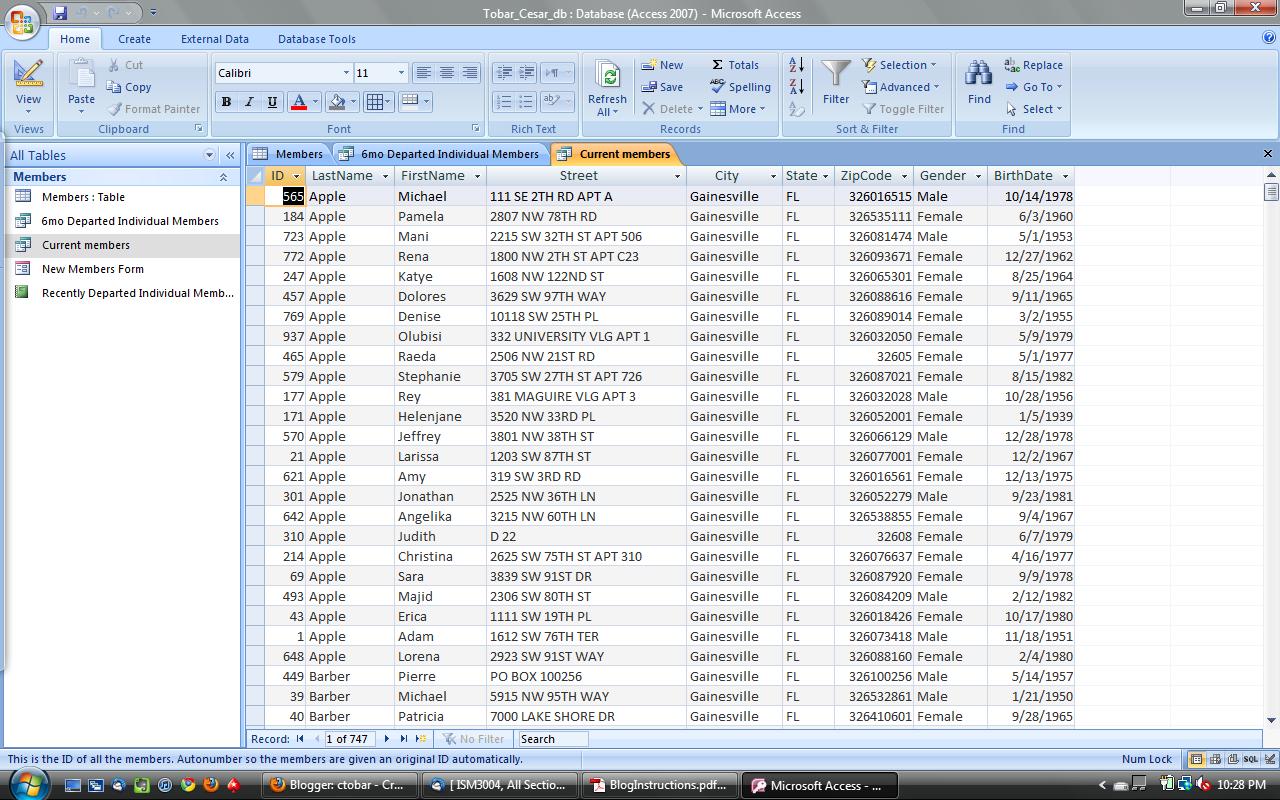Click the Save icon in Quick Access Toolbar
The height and width of the screenshot is (800, 1280).
tap(59, 13)
